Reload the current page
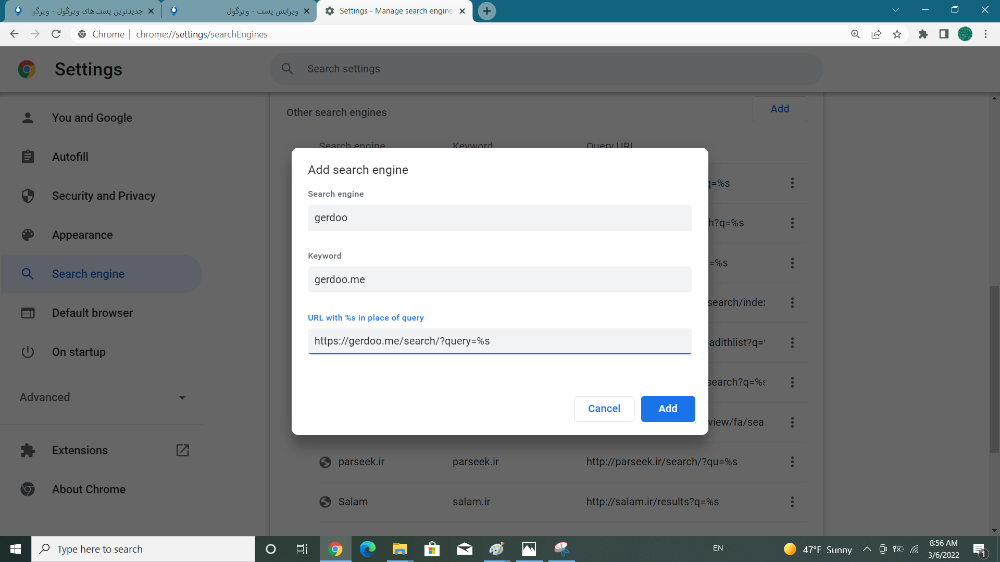Screen dimensions: 1000x562 [56, 34]
